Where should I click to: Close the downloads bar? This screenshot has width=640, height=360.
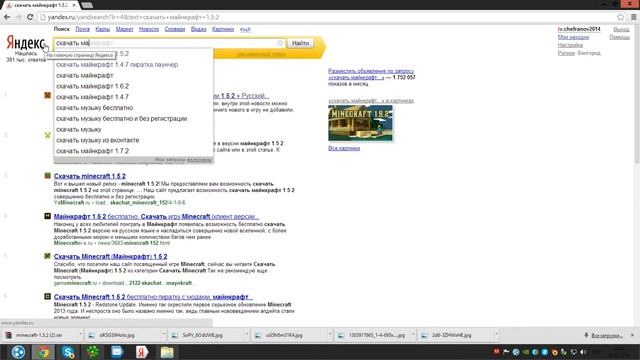[632, 335]
